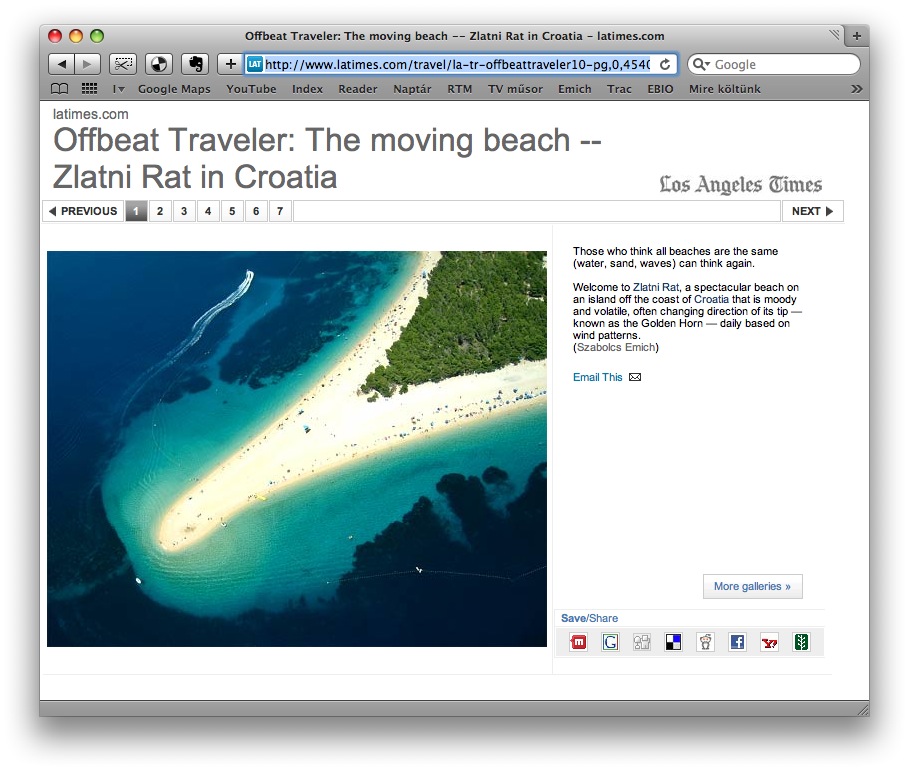The image size is (909, 771).
Task: Click the latimes.com header text
Action: coord(90,114)
